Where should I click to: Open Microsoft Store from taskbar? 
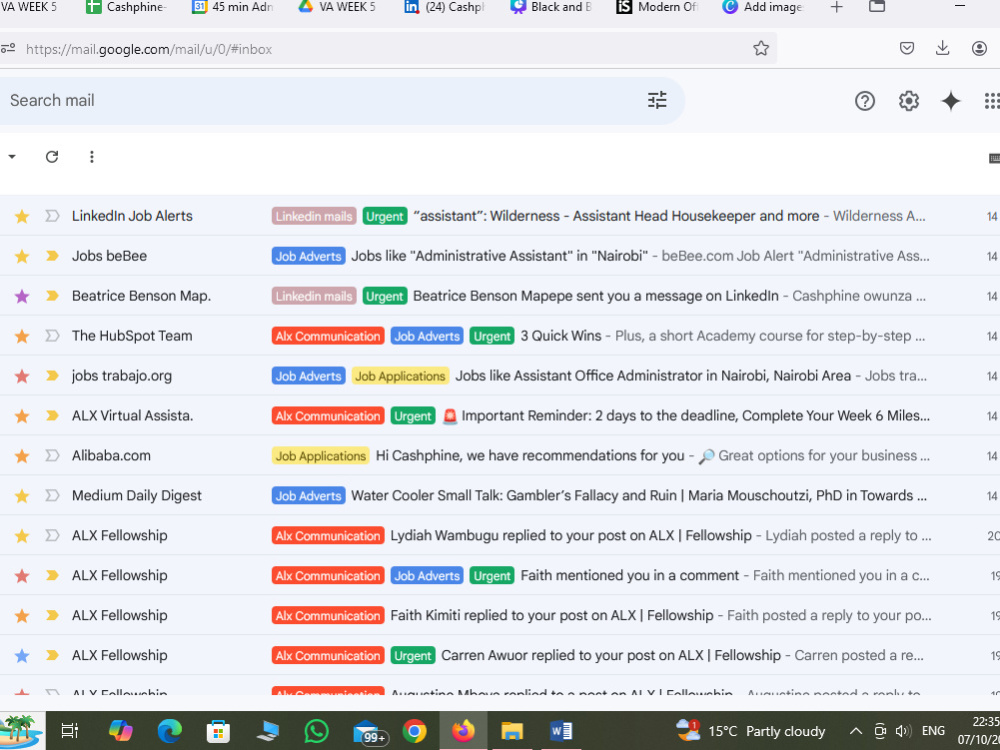pos(218,731)
